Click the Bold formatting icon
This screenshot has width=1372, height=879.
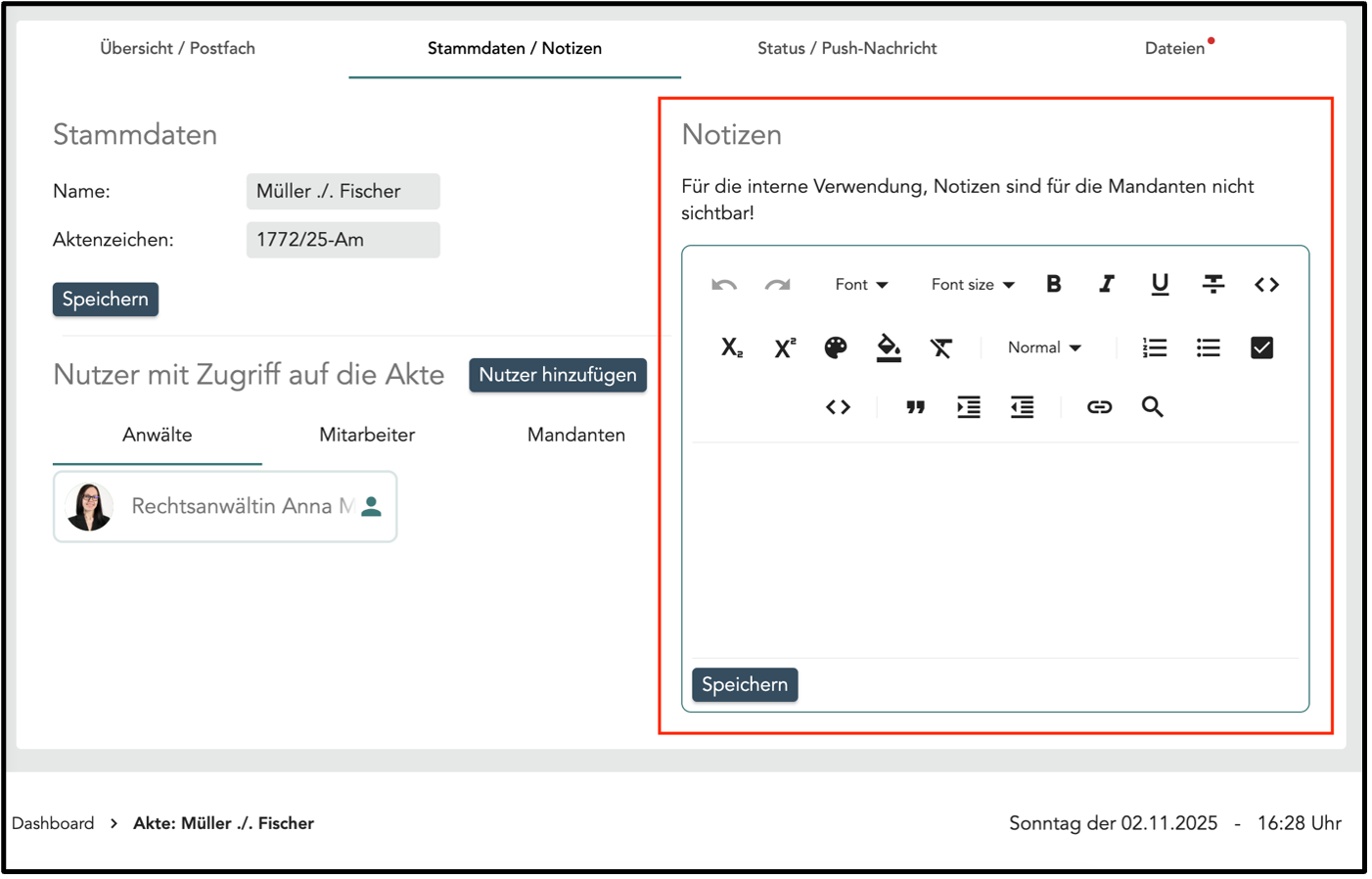pyautogui.click(x=1053, y=284)
